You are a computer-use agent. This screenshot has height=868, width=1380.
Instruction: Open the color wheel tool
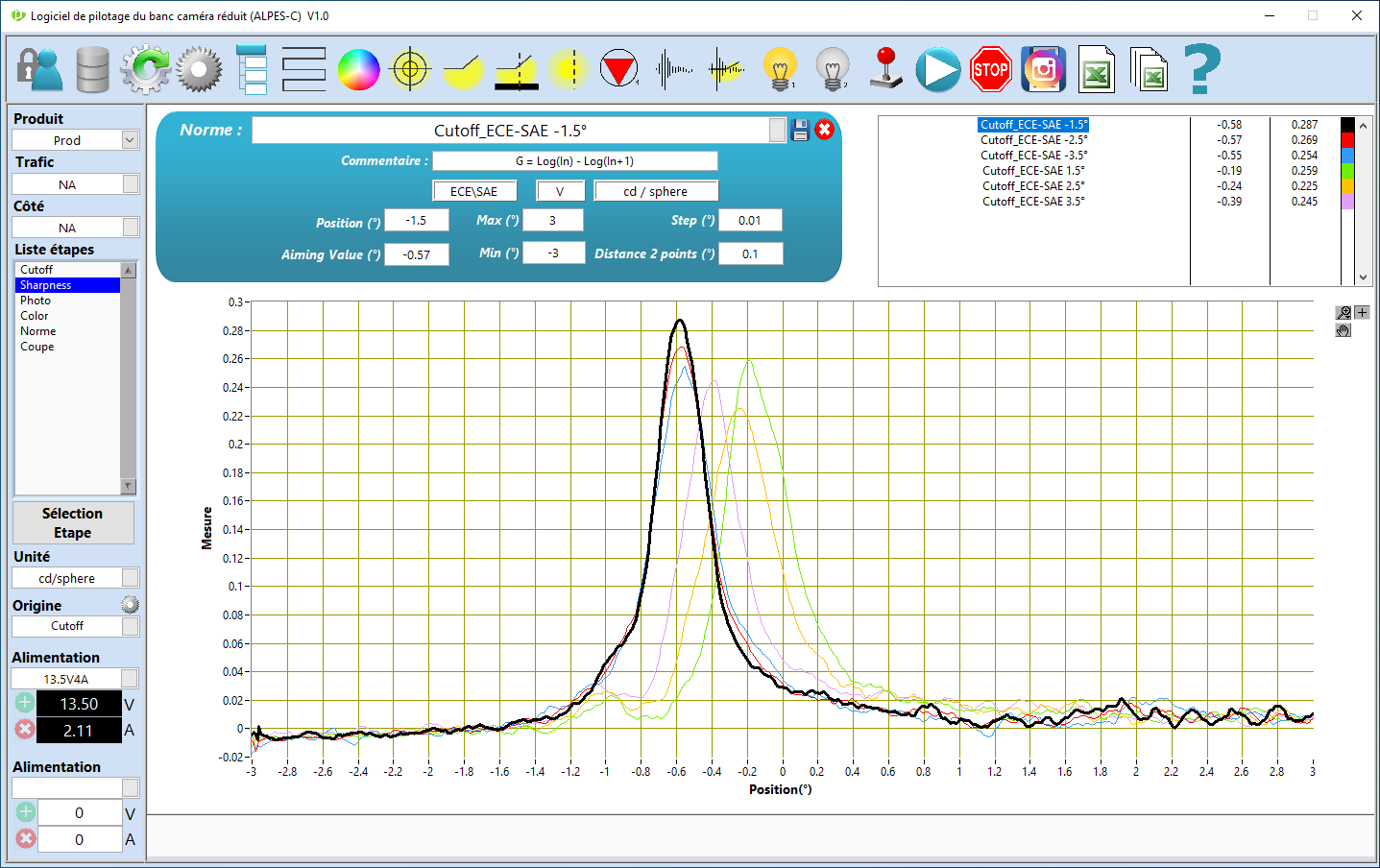[358, 70]
